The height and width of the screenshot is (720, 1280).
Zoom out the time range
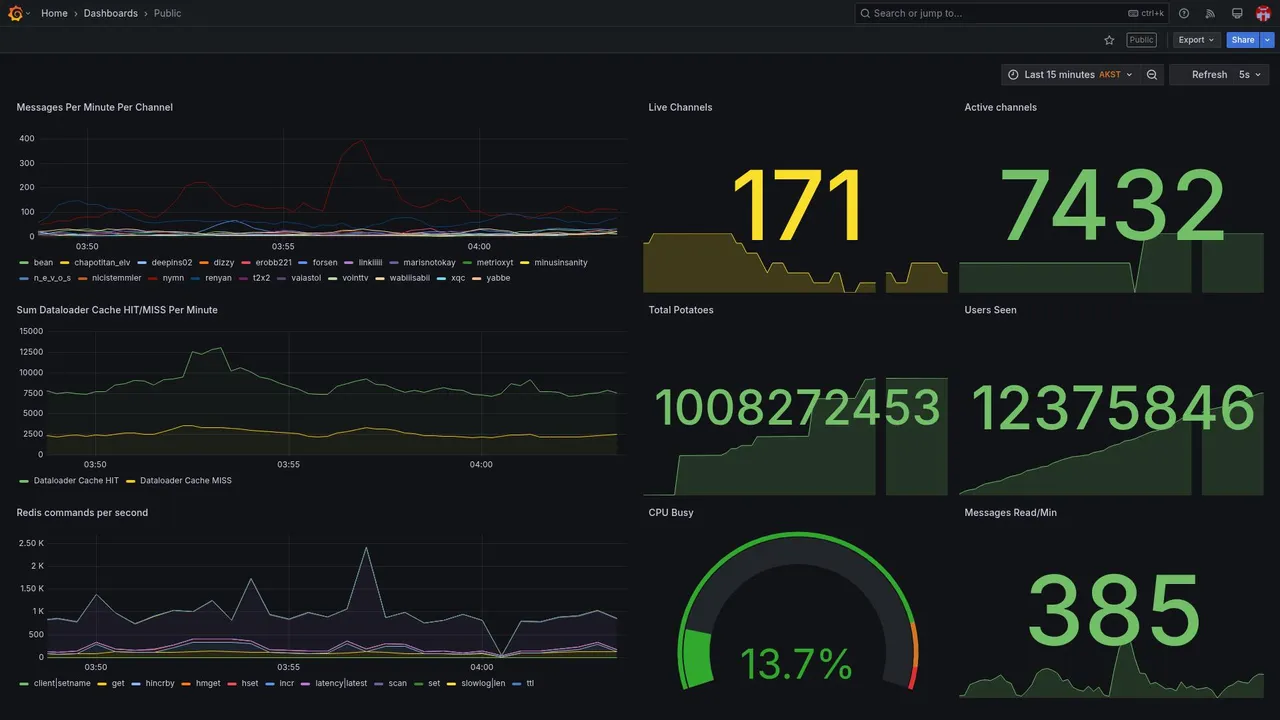click(x=1152, y=75)
